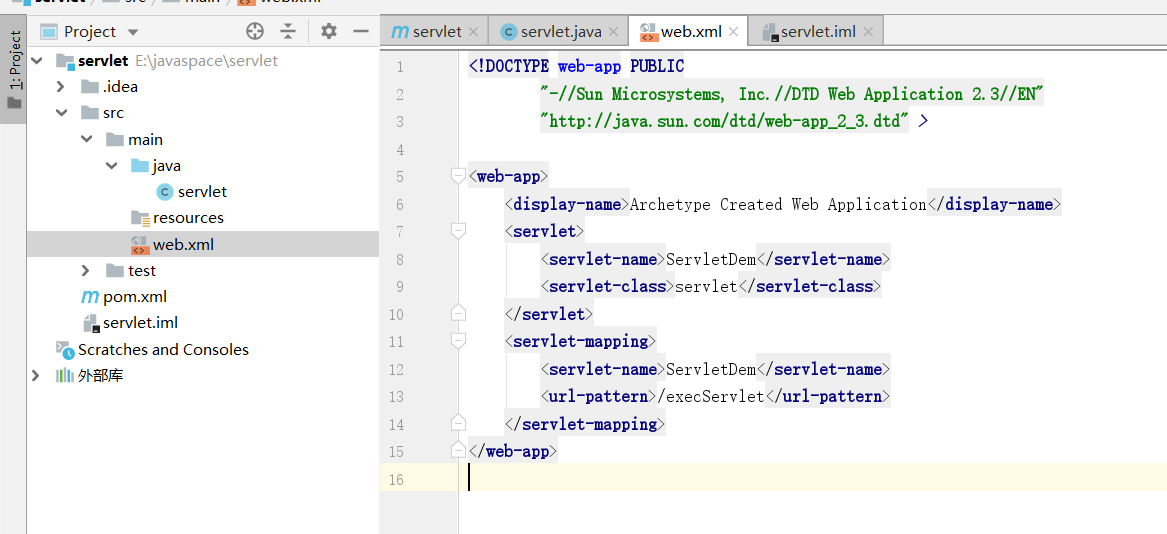Click the web.xml file icon in tree
This screenshot has height=534, width=1167.
(x=140, y=244)
